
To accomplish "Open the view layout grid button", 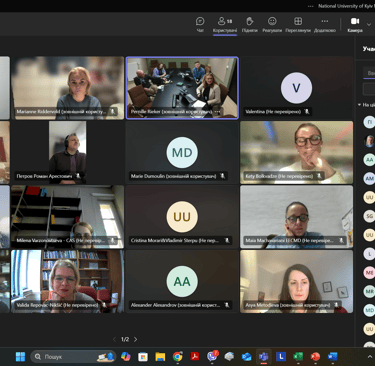I will 298,24.
